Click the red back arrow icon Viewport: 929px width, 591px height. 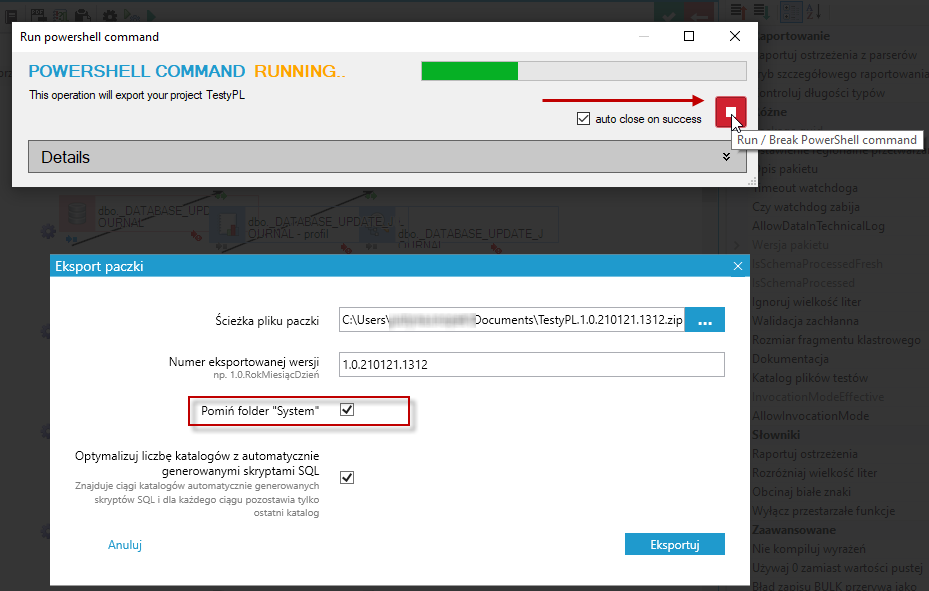pos(699,14)
